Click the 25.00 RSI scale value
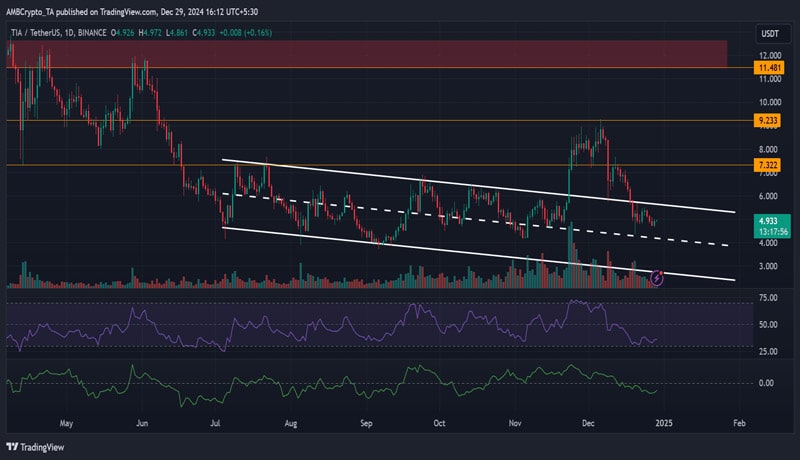This screenshot has height=460, width=800. (x=768, y=351)
